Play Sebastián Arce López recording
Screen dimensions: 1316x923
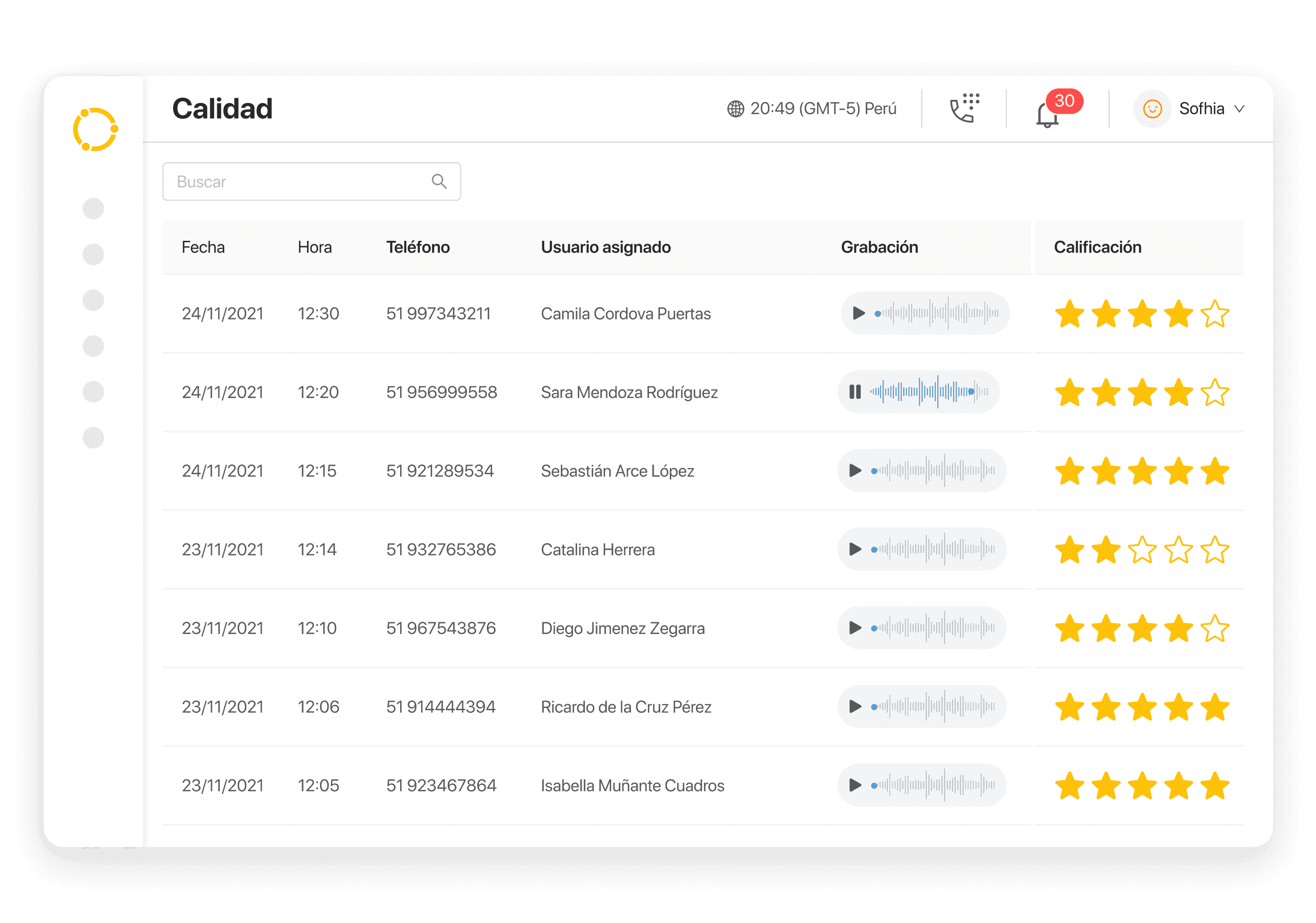tap(855, 470)
